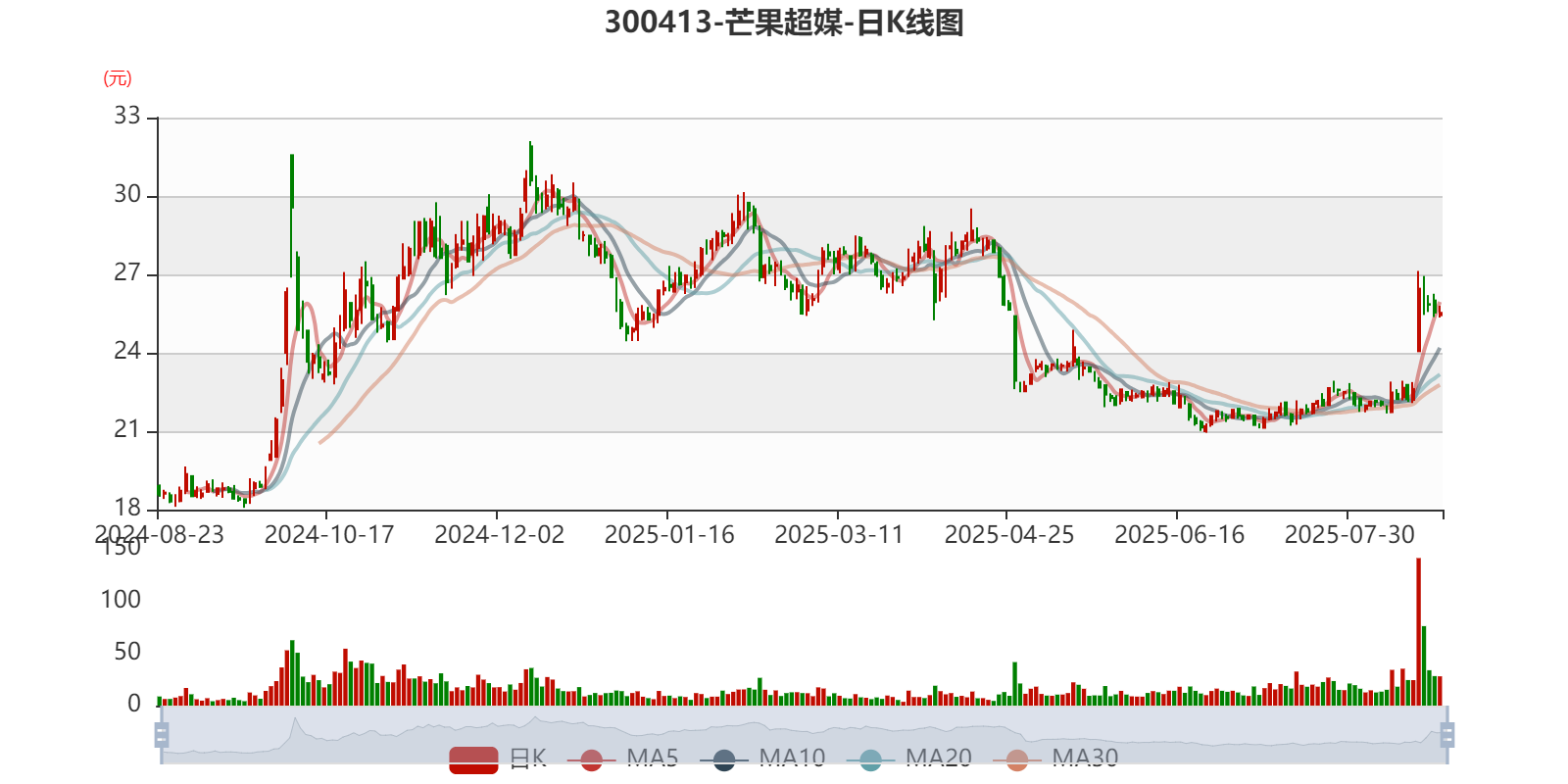This screenshot has width=1568, height=784.
Task: Click the 27 price axis label
Action: 127,272
